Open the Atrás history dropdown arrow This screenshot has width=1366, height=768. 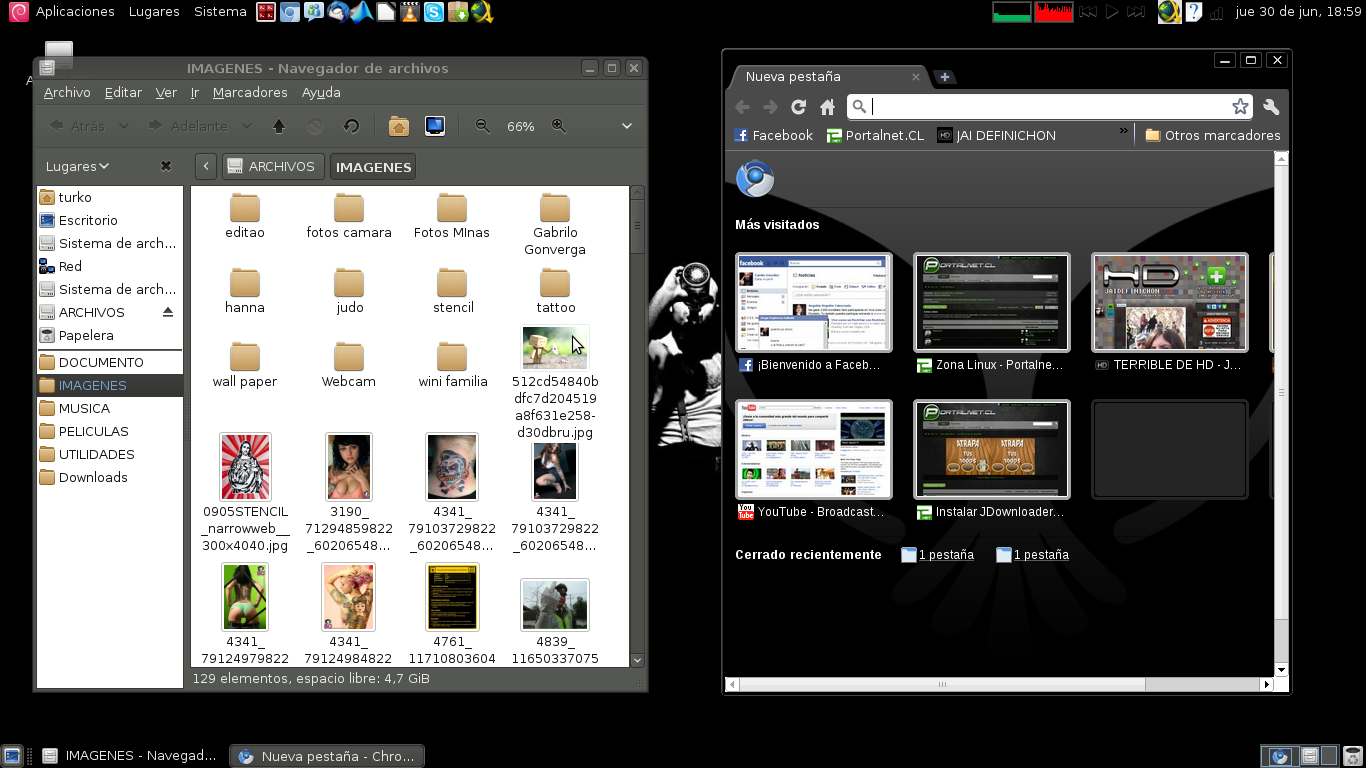124,126
